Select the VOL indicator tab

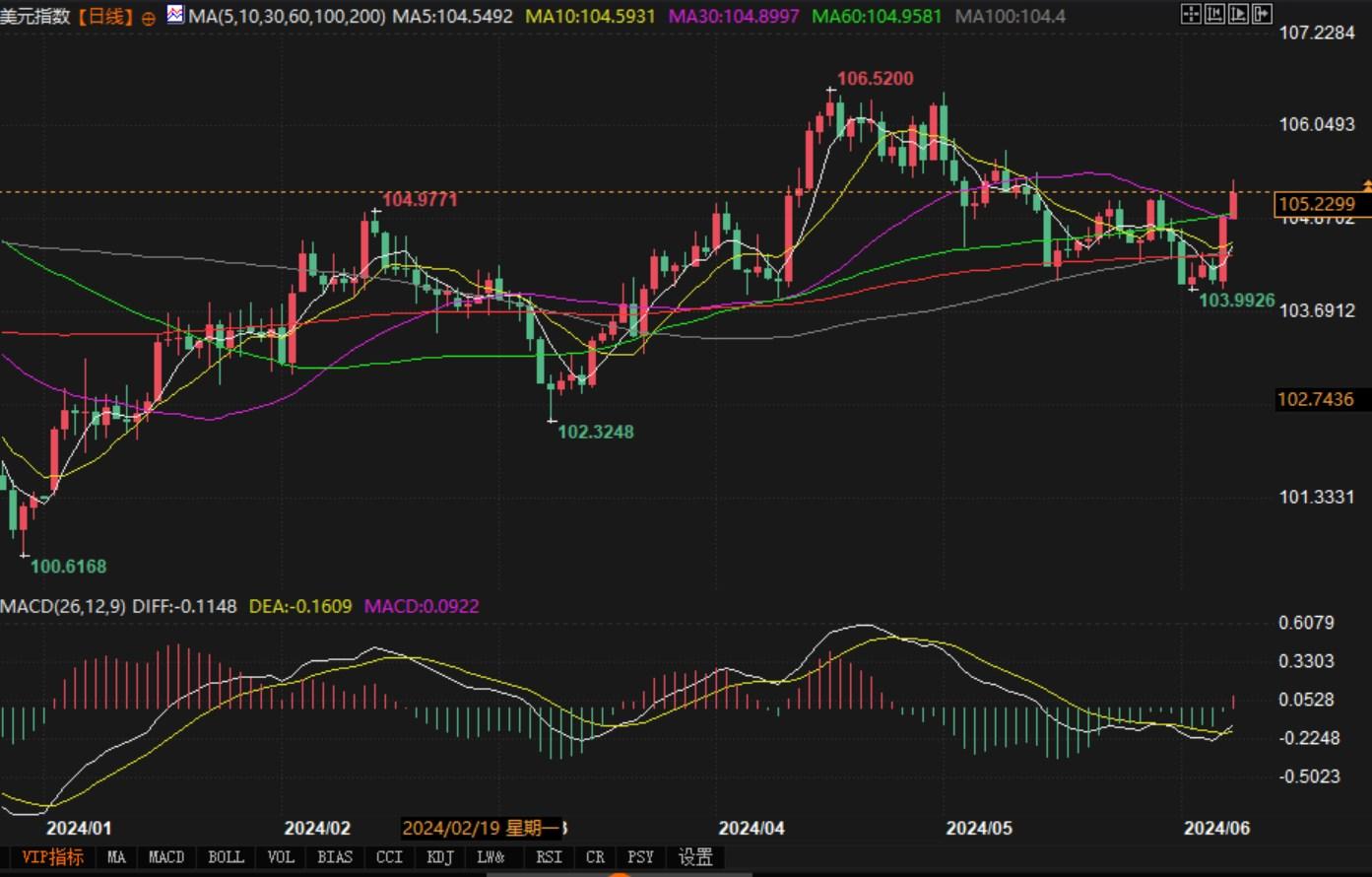(281, 857)
